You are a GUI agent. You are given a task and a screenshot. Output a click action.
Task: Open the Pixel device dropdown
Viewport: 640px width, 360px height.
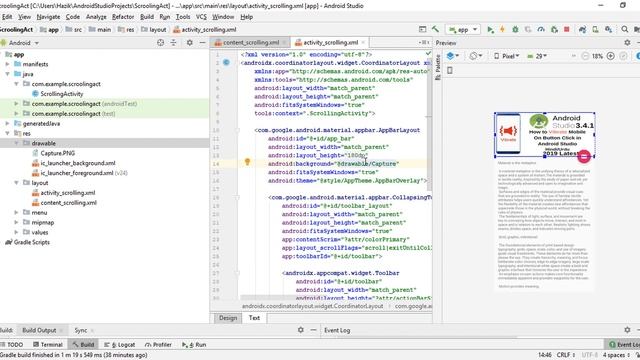[507, 56]
